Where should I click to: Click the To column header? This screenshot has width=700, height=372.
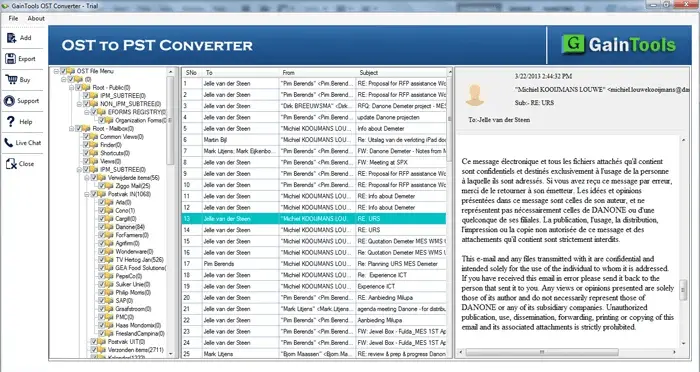(x=241, y=72)
